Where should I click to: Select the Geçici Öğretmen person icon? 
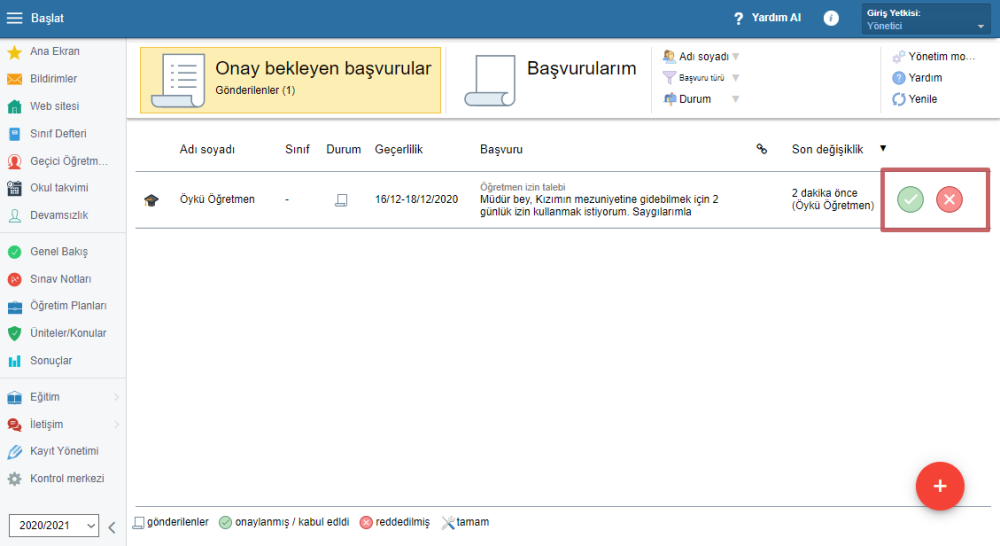pos(14,161)
